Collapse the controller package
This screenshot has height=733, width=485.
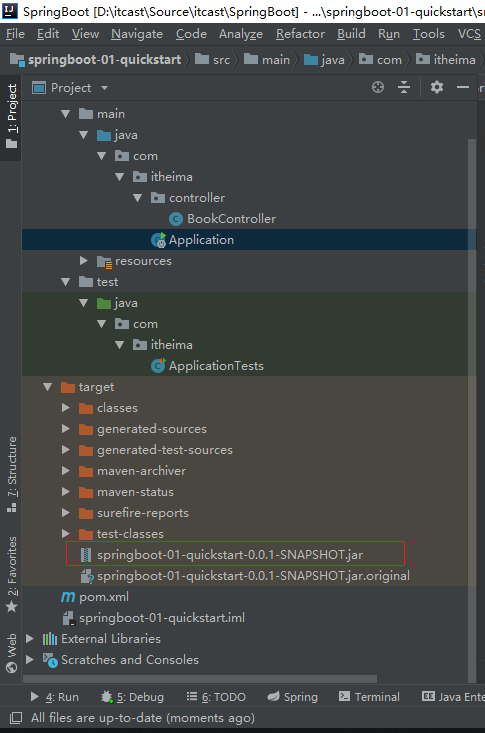pos(138,198)
